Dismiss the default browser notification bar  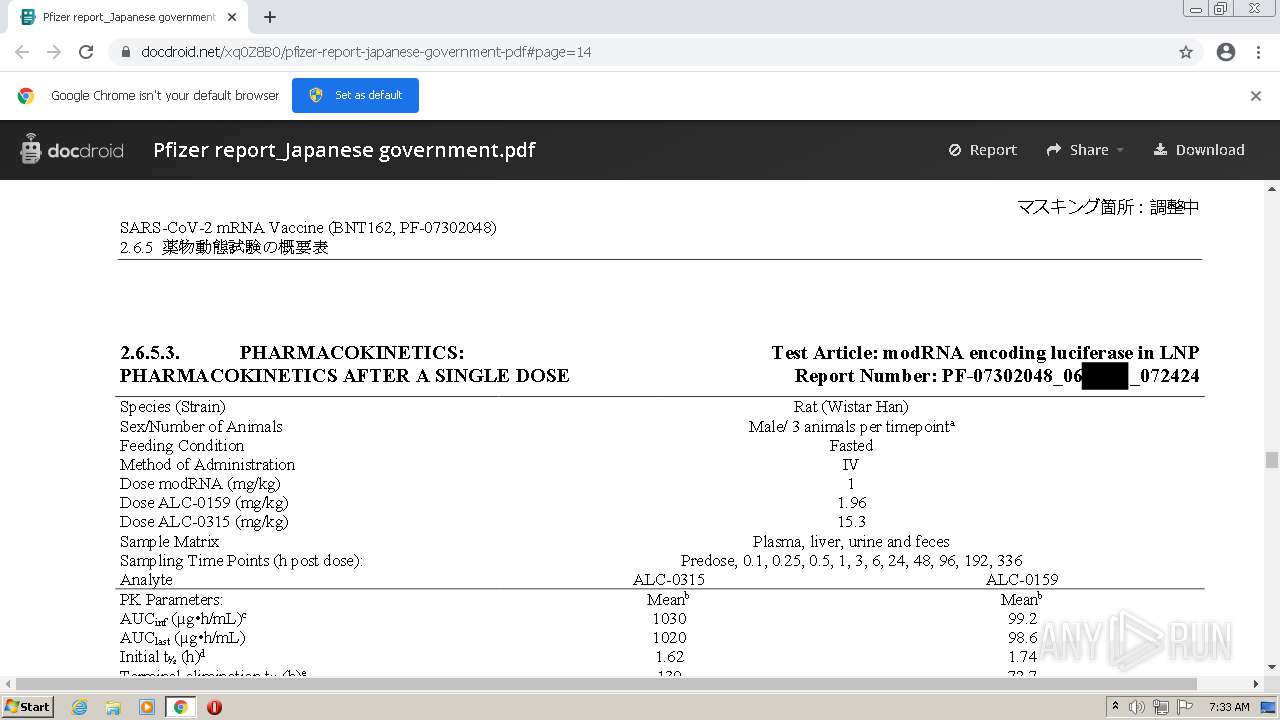click(1256, 96)
